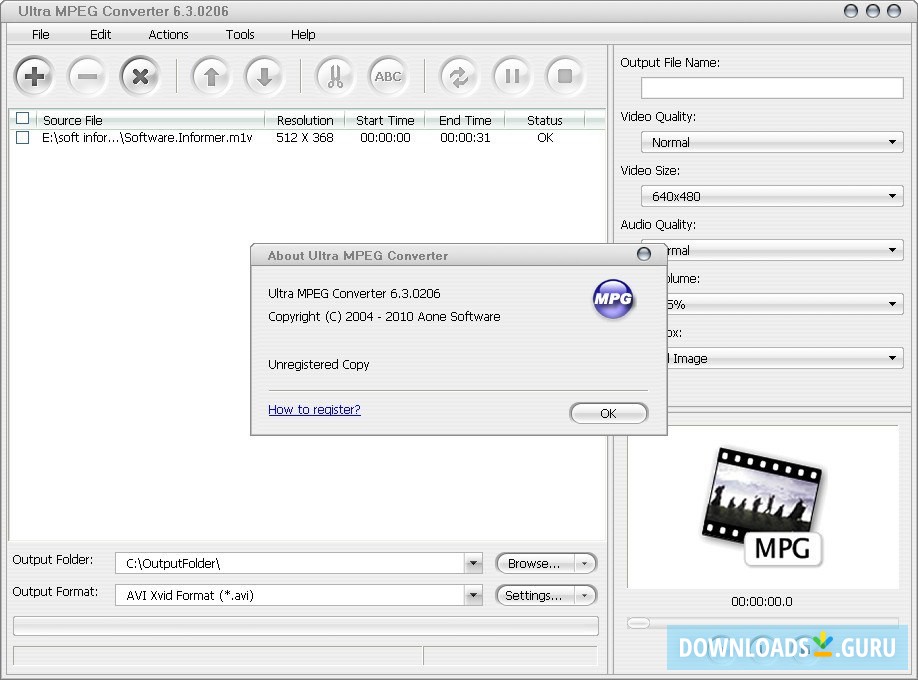Click OK in the About dialog
The width and height of the screenshot is (918, 680).
pos(608,413)
